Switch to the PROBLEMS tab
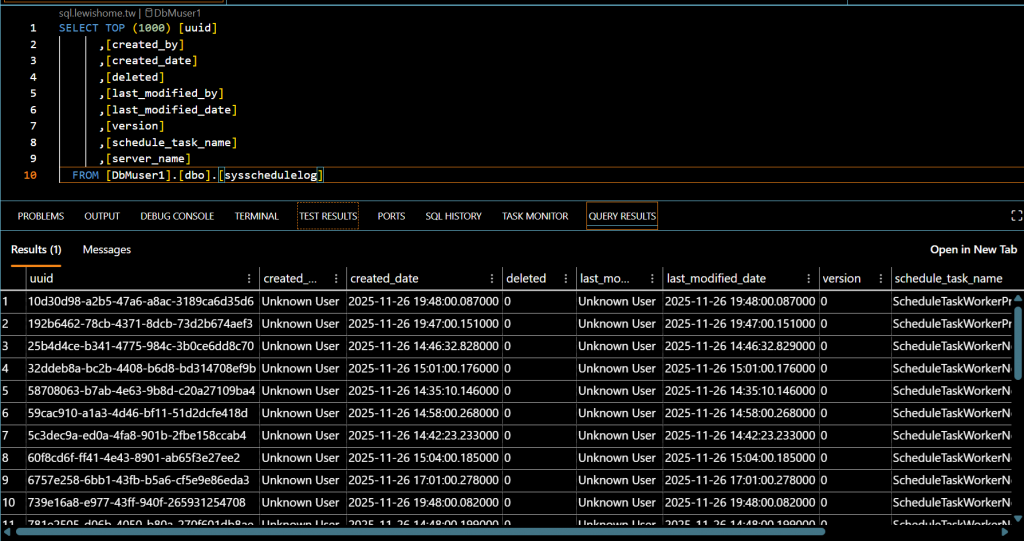This screenshot has width=1024, height=541. pos(40,216)
